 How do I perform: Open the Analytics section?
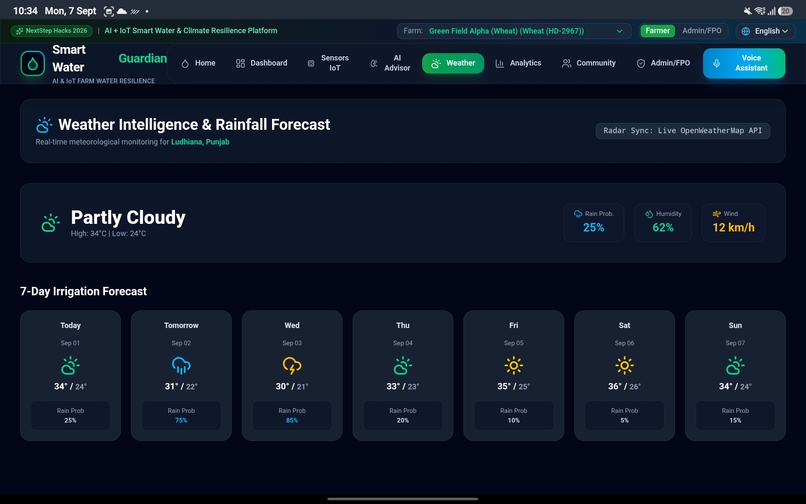coord(518,63)
